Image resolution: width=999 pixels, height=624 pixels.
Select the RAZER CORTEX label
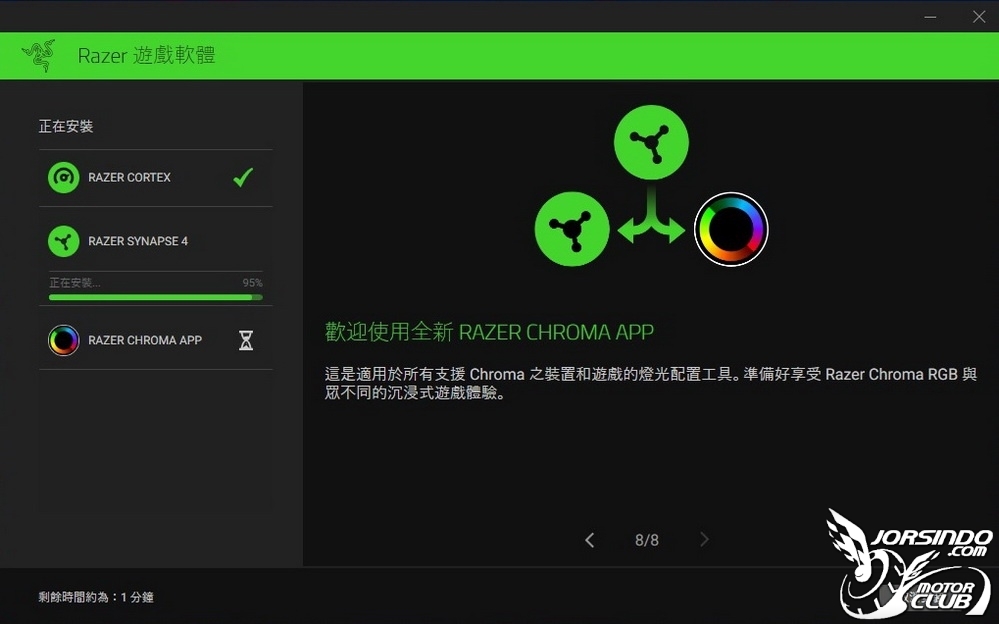[129, 177]
